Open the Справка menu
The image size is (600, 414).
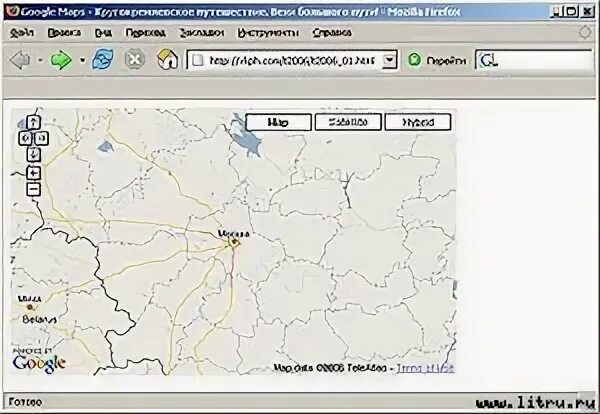pyautogui.click(x=332, y=33)
